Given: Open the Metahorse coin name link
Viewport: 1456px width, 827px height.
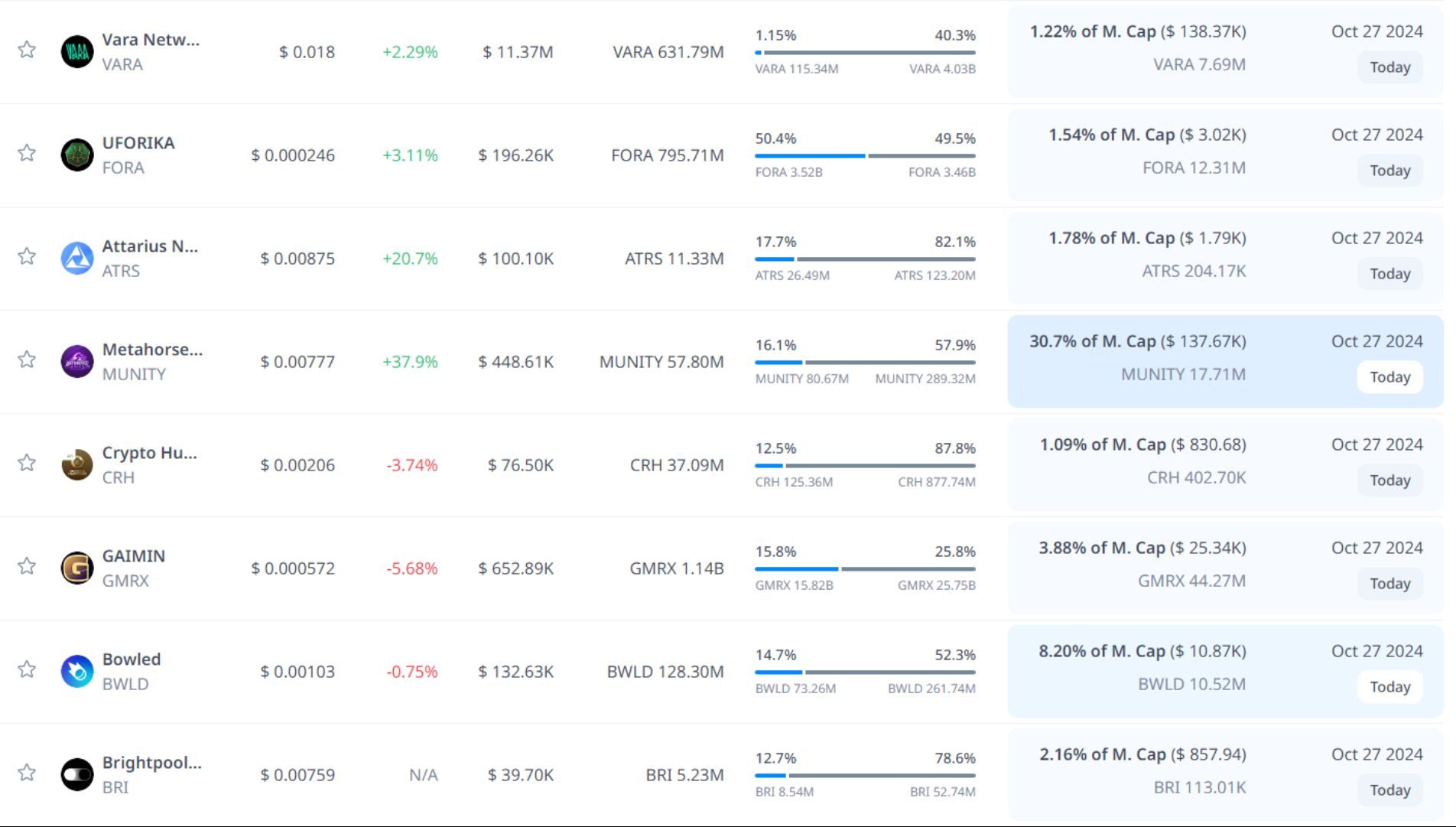Looking at the screenshot, I should click(152, 350).
